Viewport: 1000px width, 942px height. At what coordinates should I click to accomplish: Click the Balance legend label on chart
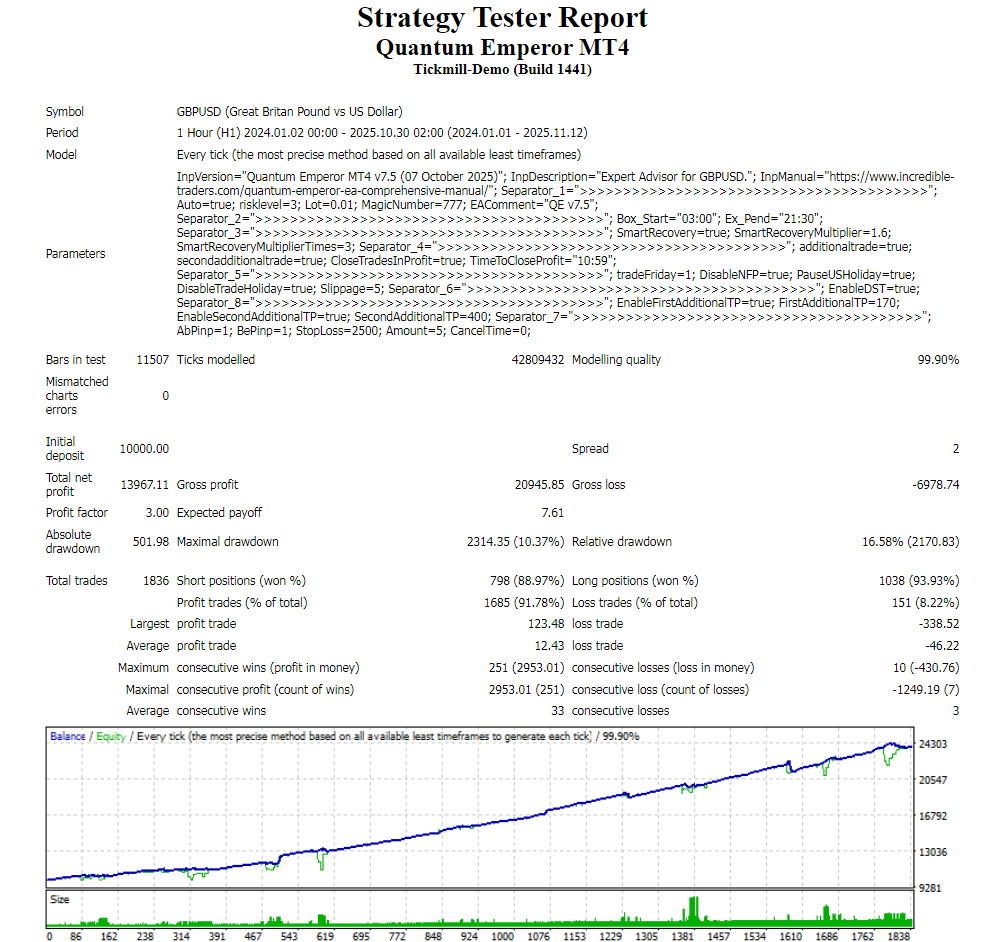tap(68, 736)
